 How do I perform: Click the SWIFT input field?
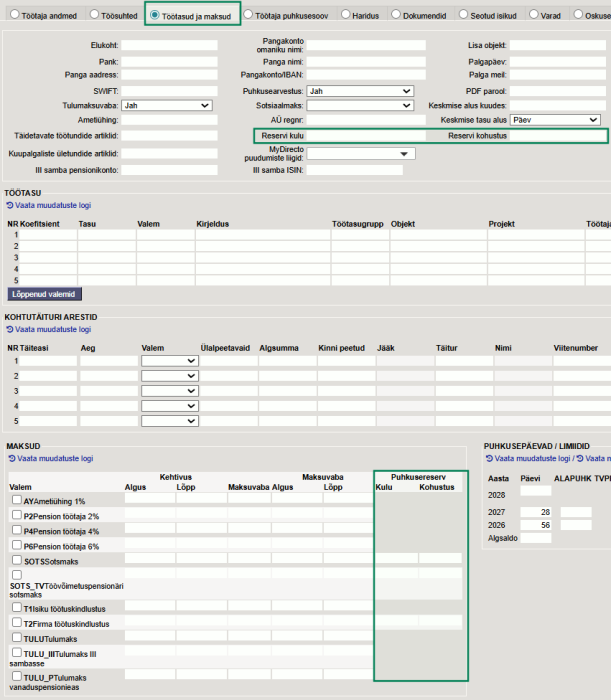coord(170,91)
